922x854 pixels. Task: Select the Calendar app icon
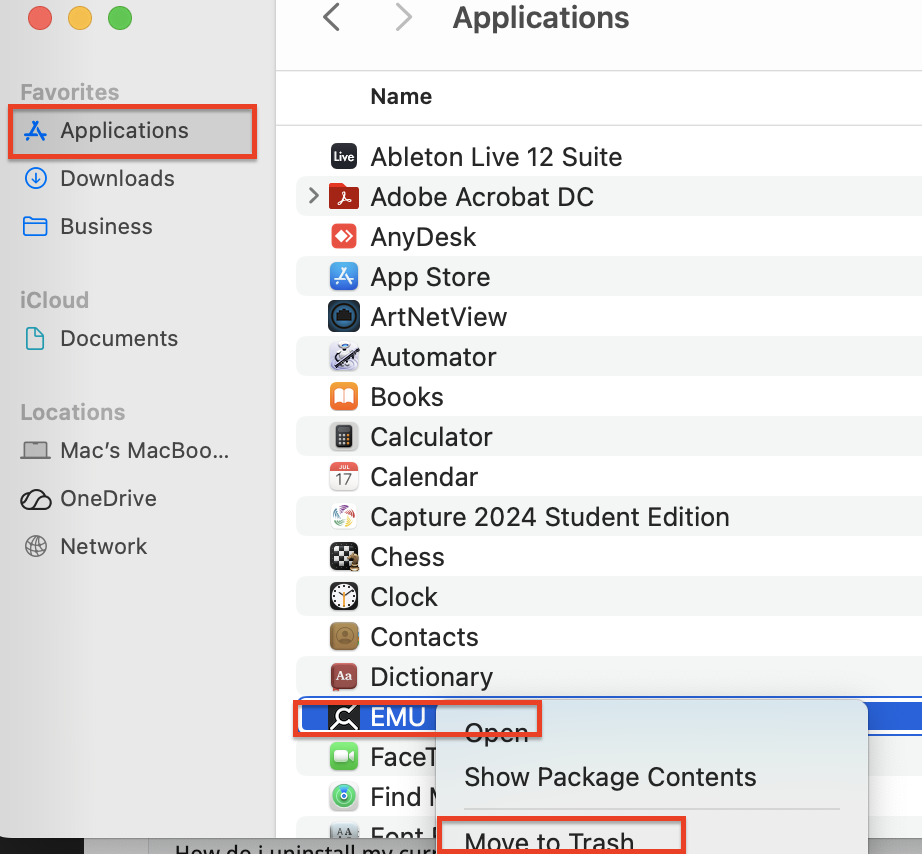(344, 476)
